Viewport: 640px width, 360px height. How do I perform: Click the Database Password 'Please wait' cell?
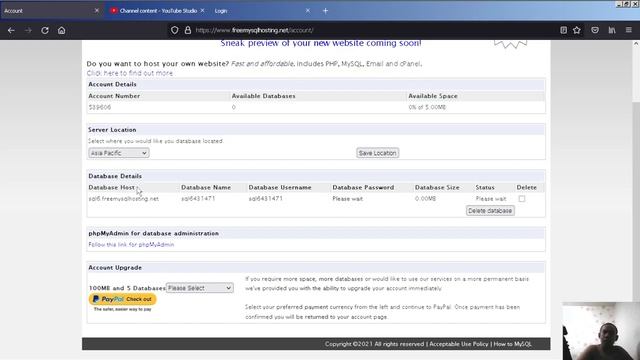point(347,199)
